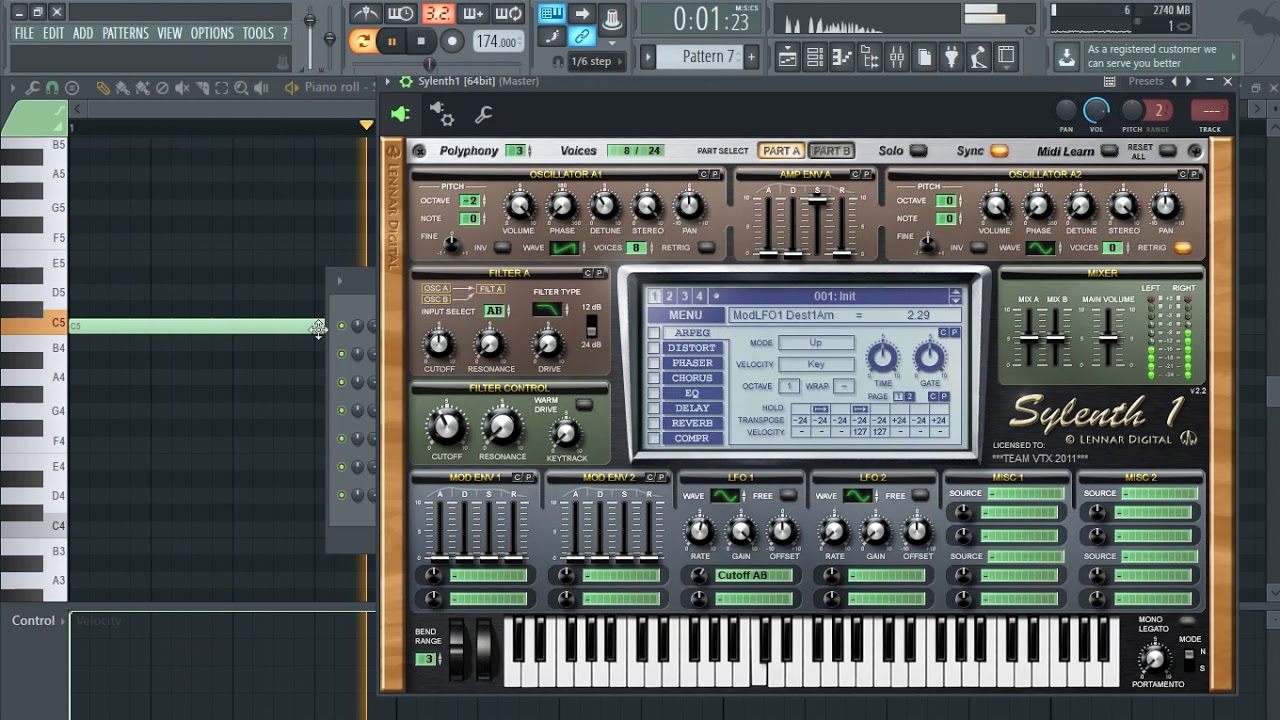Open the TOOLS menu
This screenshot has height=720, width=1280.
258,33
